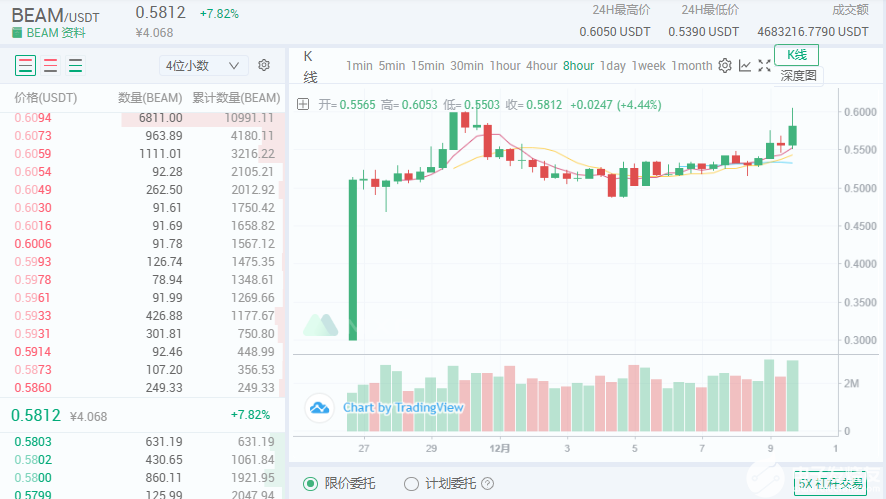
Task: Select 限价委托 radio button
Action: coord(310,484)
